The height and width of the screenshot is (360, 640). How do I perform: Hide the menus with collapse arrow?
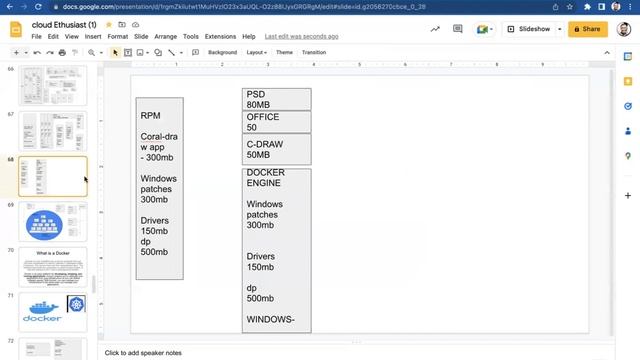[x=607, y=53]
